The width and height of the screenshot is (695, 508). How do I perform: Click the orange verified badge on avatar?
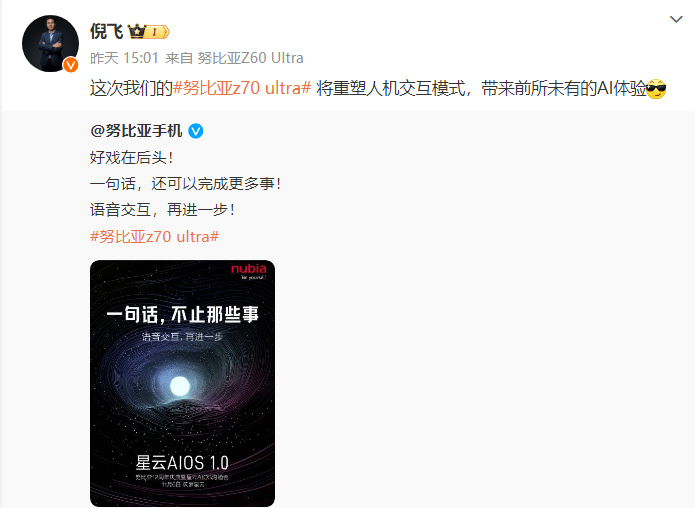coord(70,65)
